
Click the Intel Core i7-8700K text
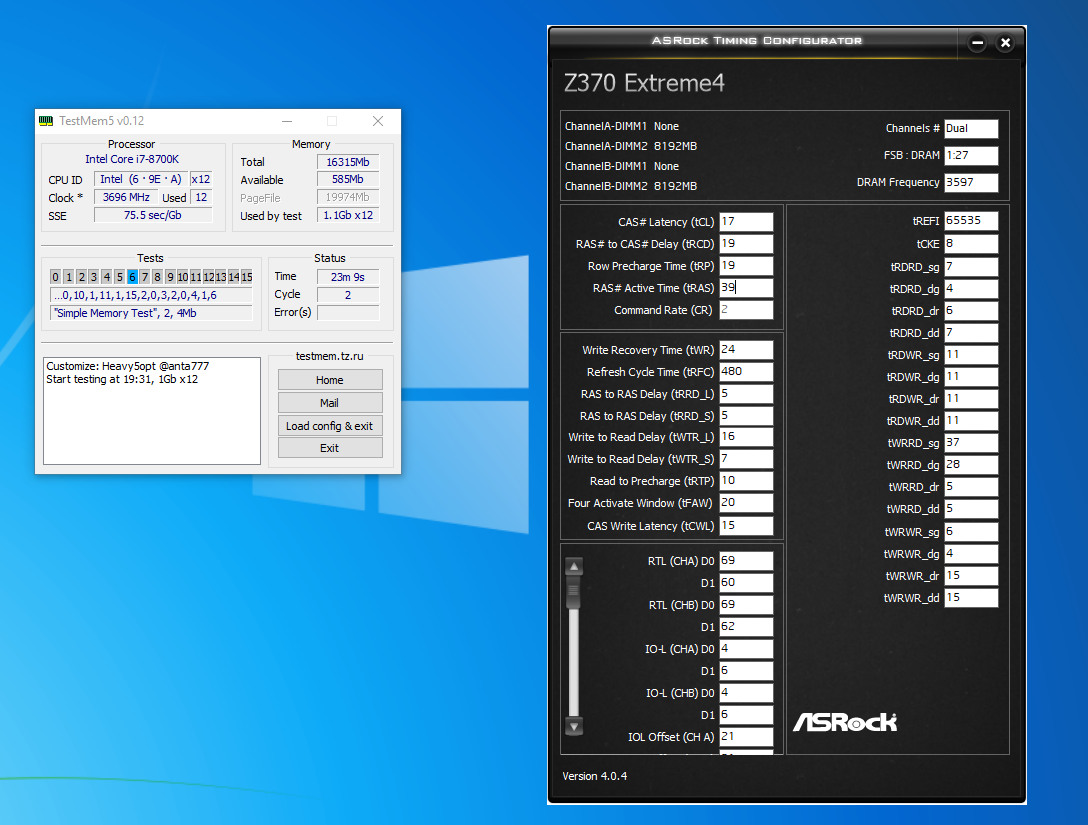(132, 160)
